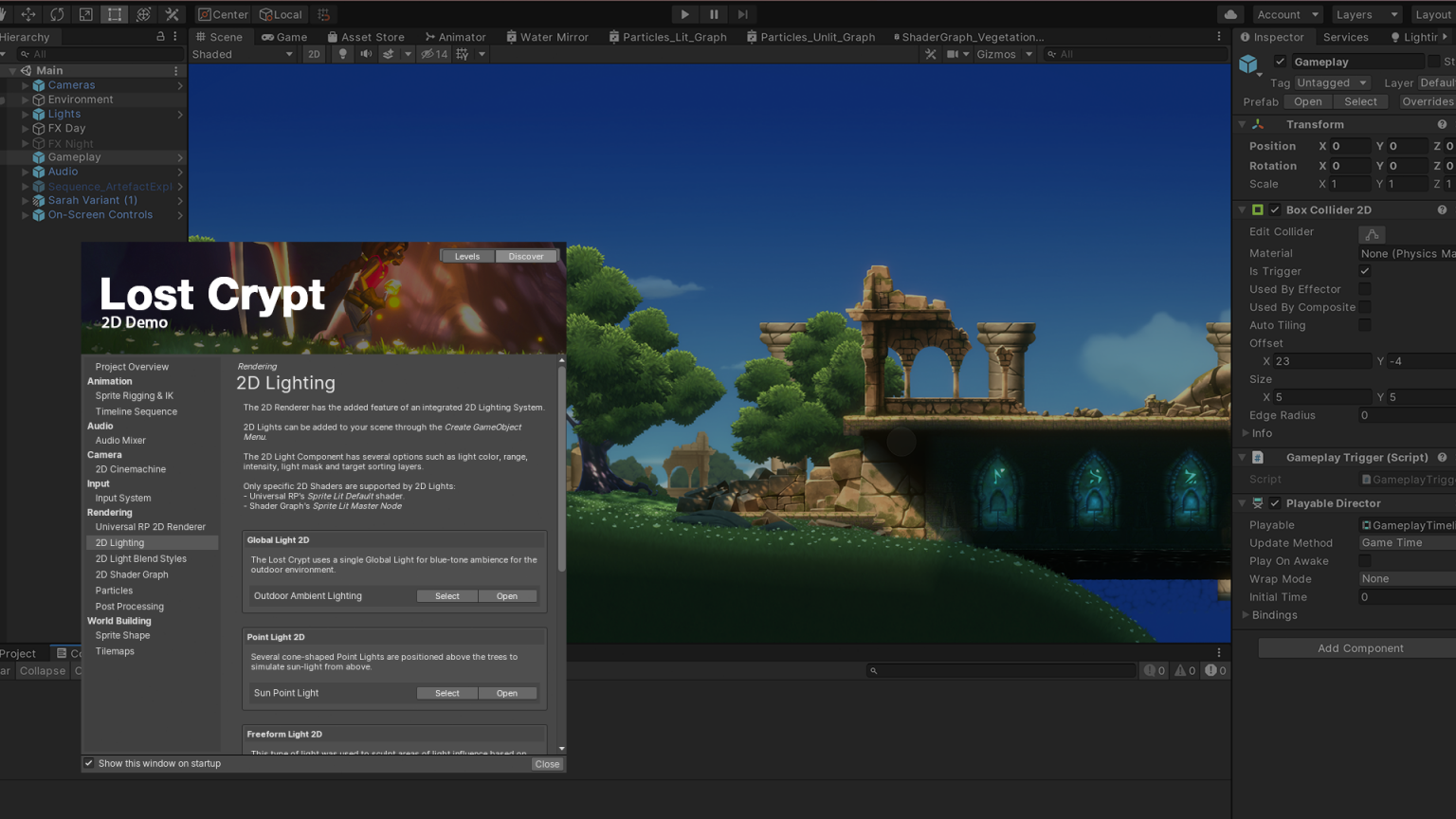1456x819 pixels.
Task: Switch to the Game tab
Action: tap(284, 37)
